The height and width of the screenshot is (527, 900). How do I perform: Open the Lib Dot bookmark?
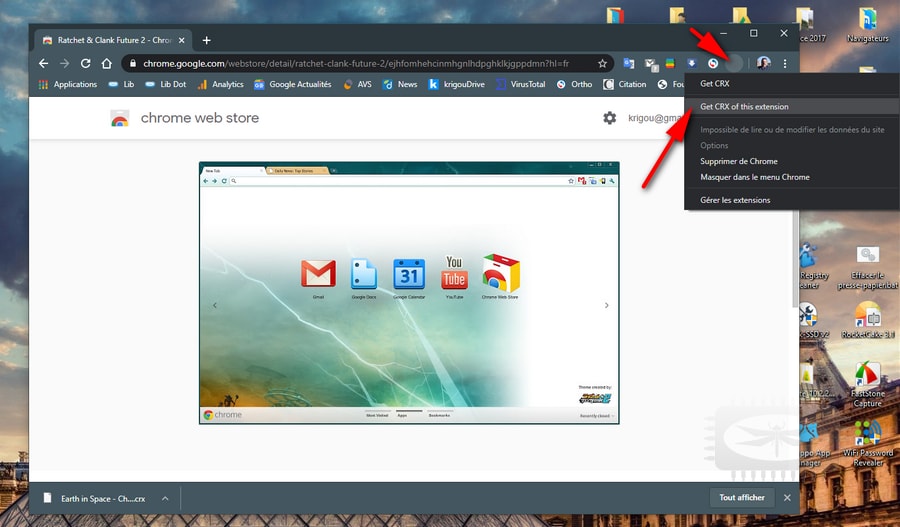(x=165, y=84)
